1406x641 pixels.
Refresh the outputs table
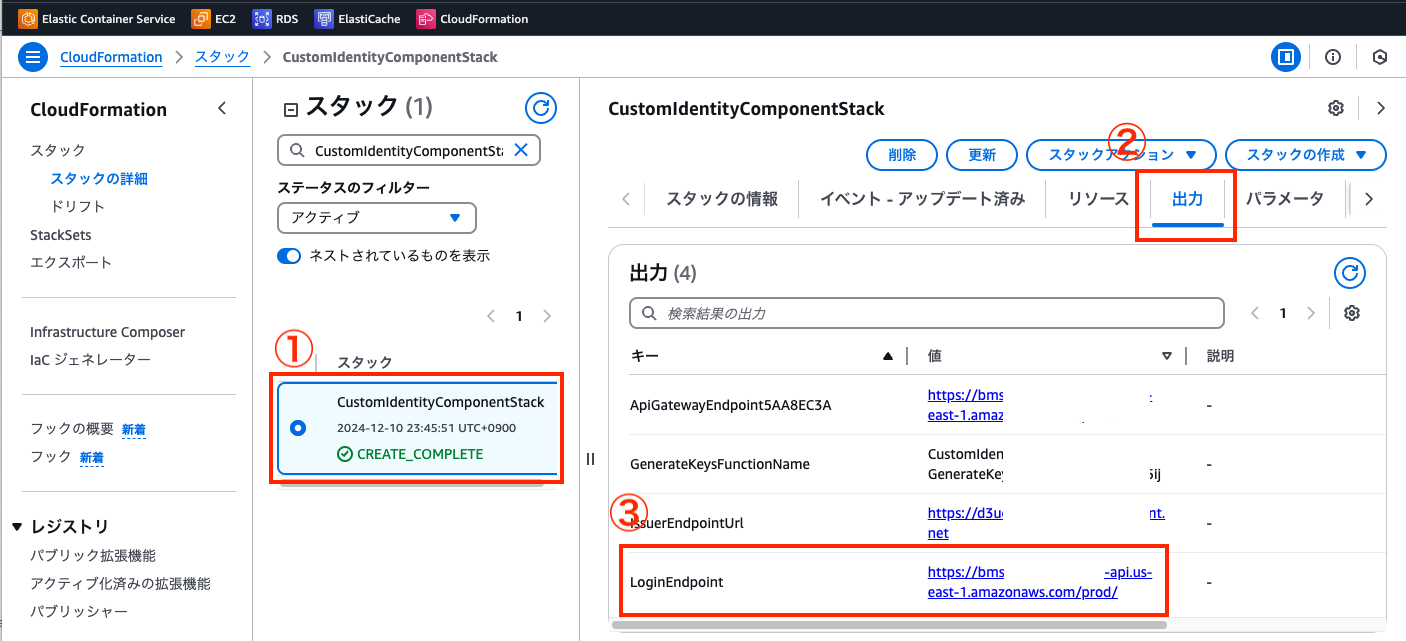click(x=1350, y=273)
